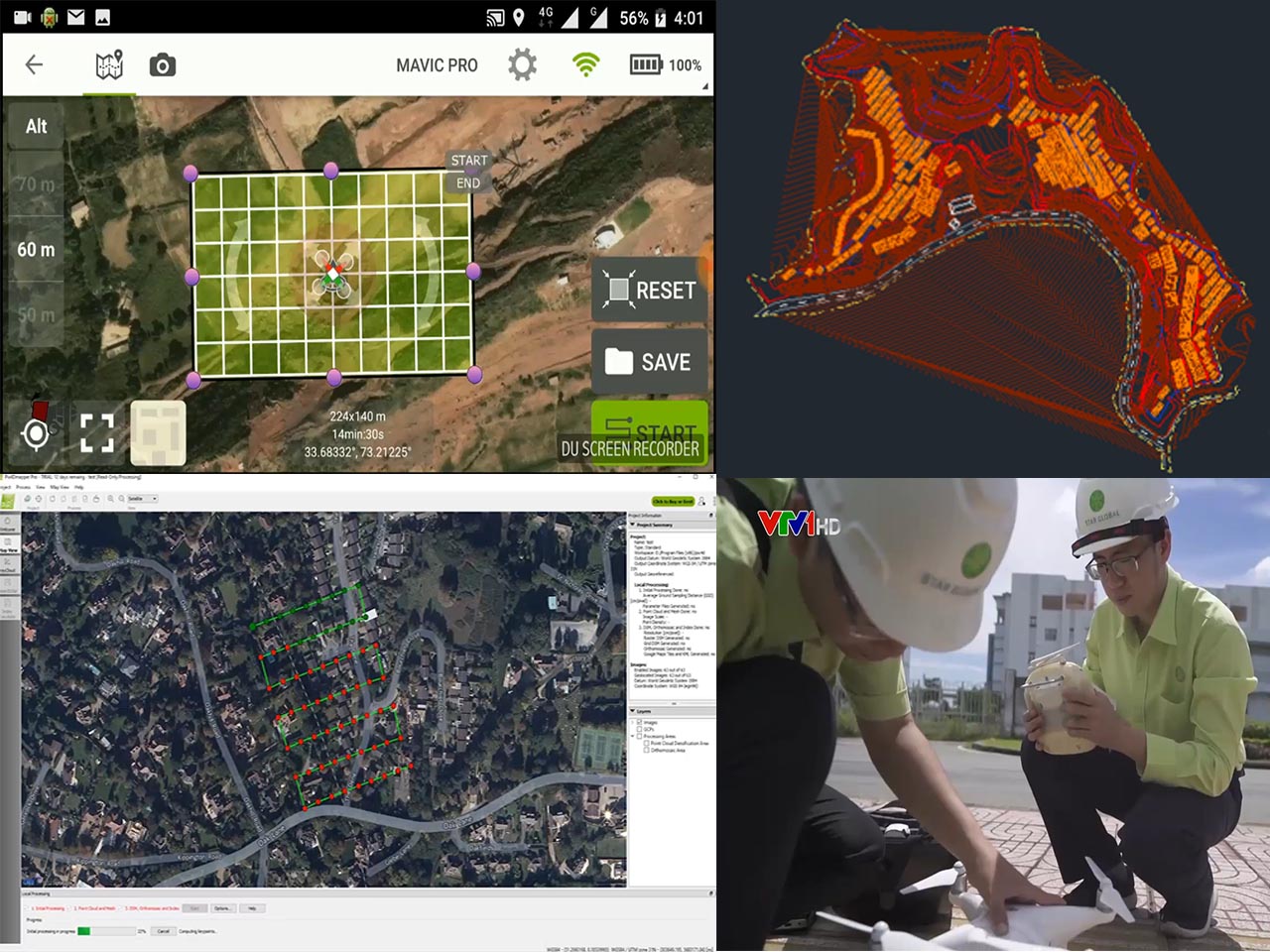Uncheck the Images layer checkbox

639,723
